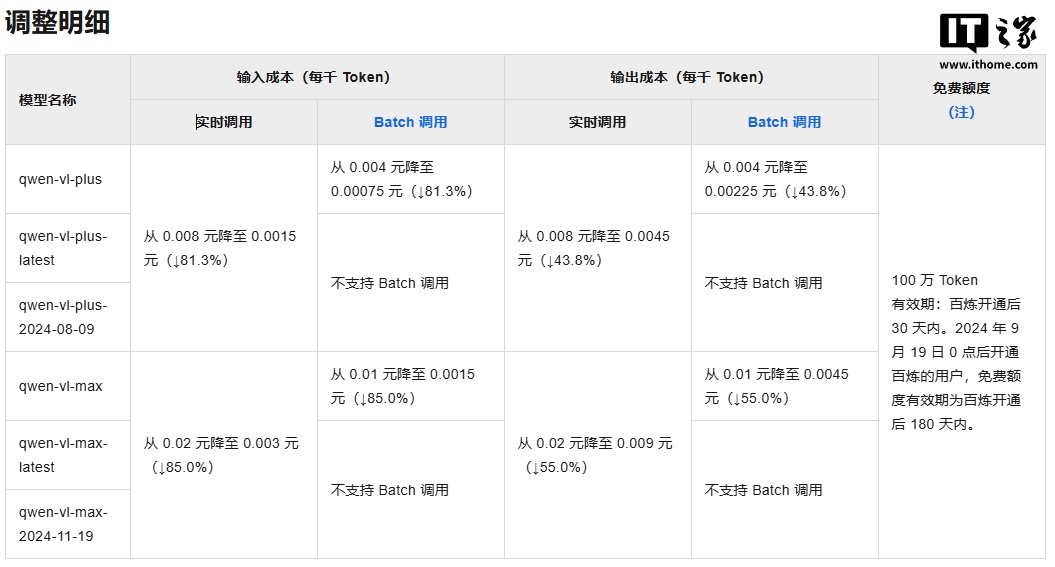Viewport: 1055px width, 567px height.
Task: Select the qwen-vl-max model row
Action: coord(60,387)
